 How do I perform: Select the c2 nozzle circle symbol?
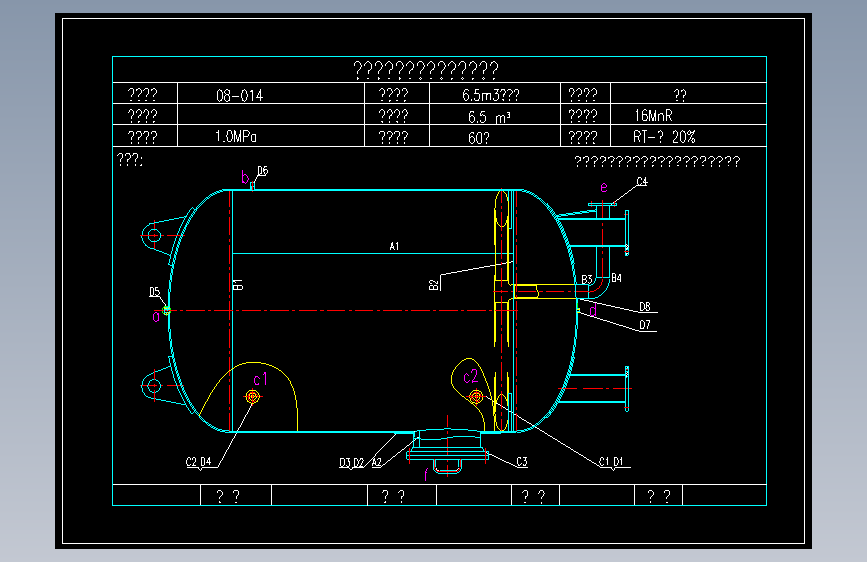click(x=476, y=397)
